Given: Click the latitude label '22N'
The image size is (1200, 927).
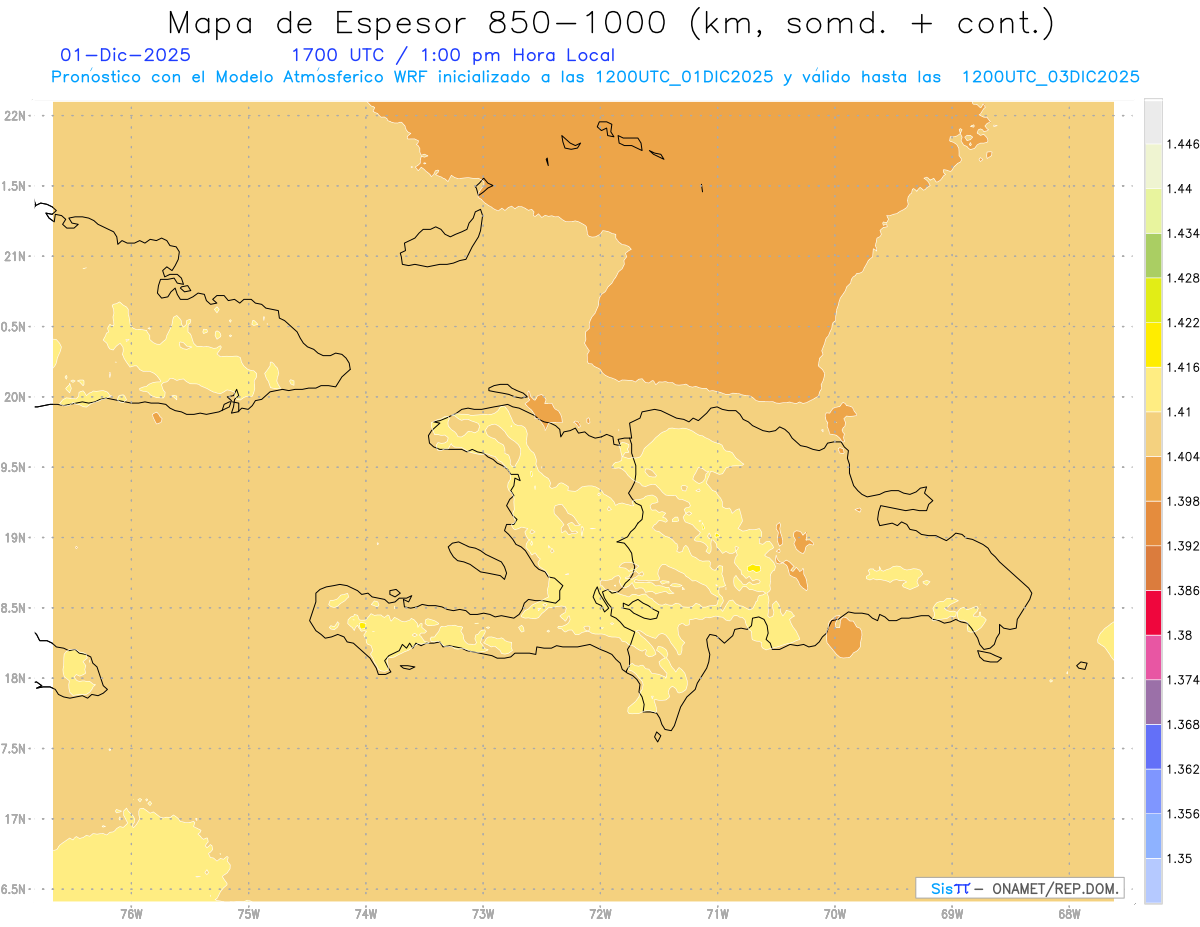Looking at the screenshot, I should click(17, 115).
